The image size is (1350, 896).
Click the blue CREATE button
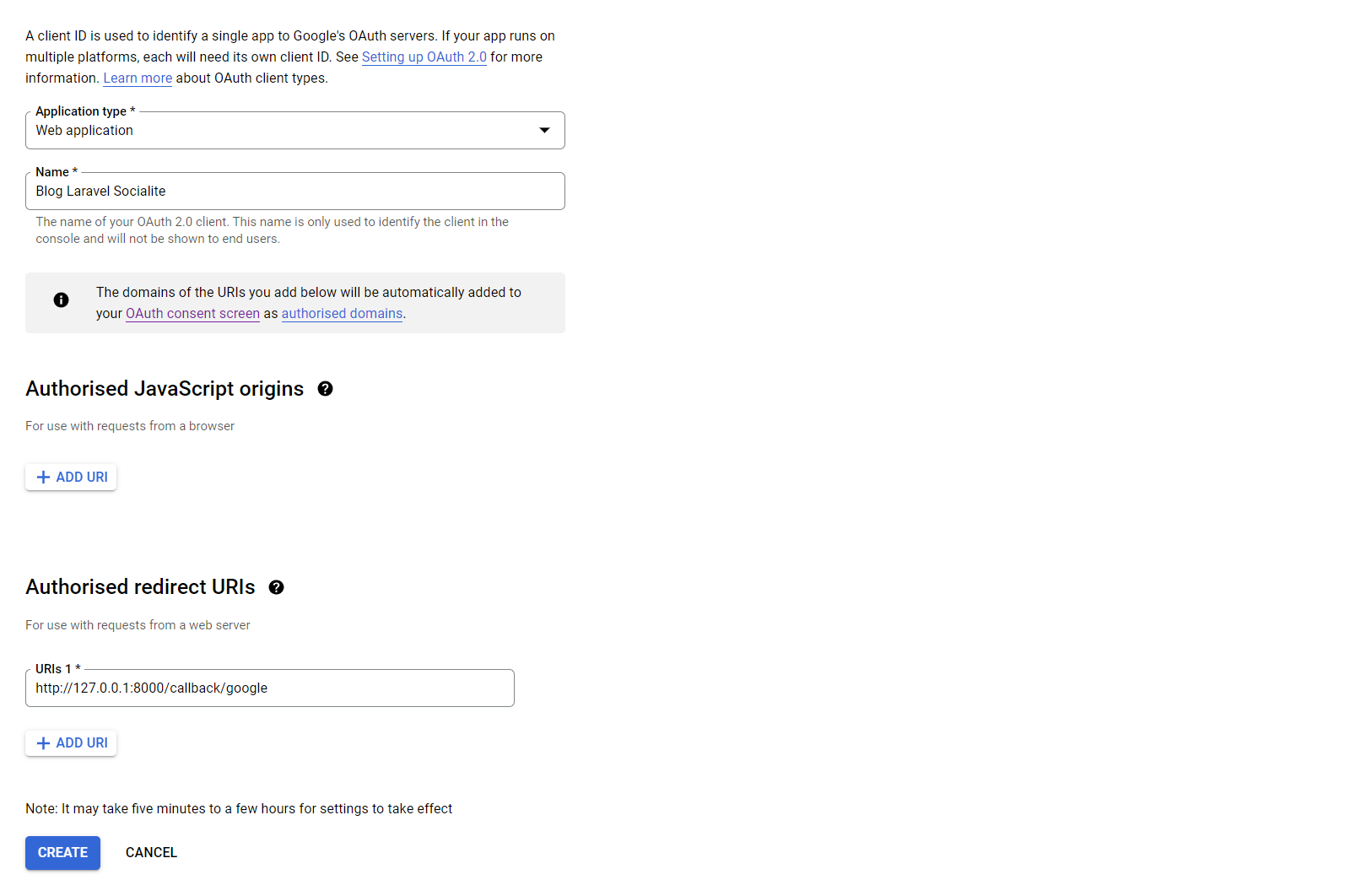[x=62, y=853]
